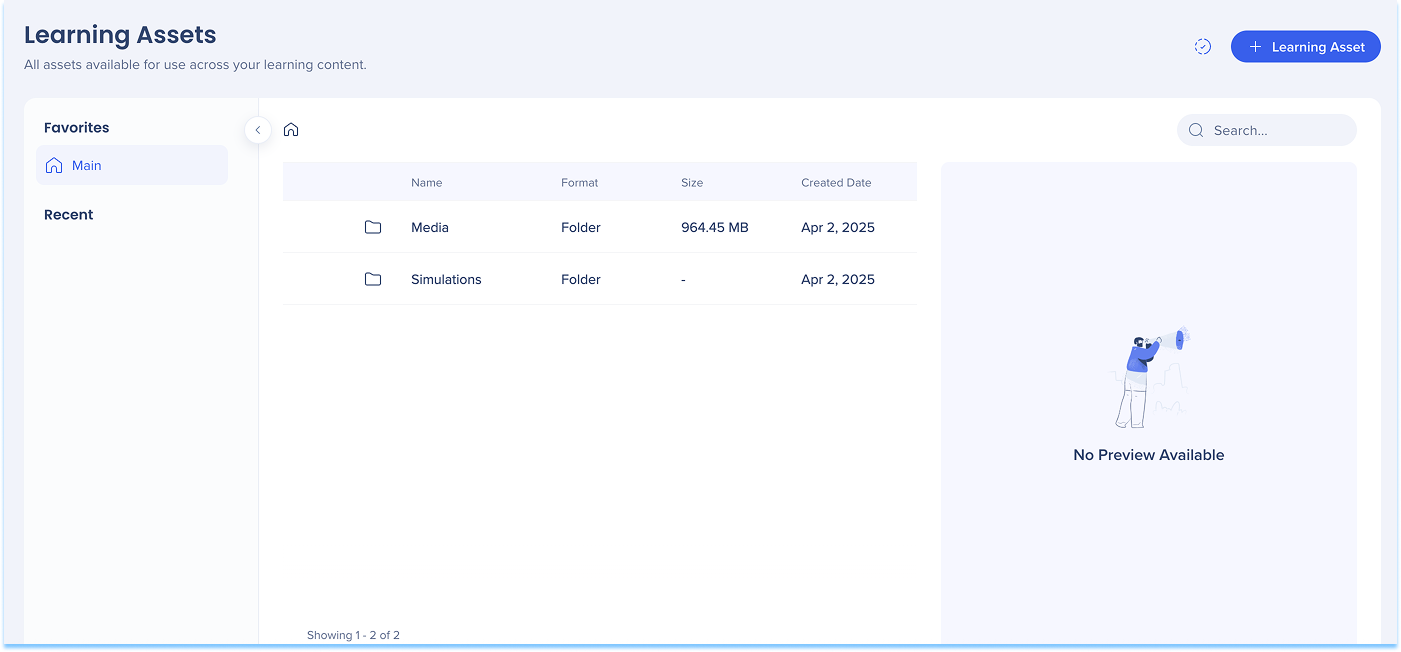The height and width of the screenshot is (652, 1401).
Task: Click the No Preview Available illustration
Action: point(1149,378)
